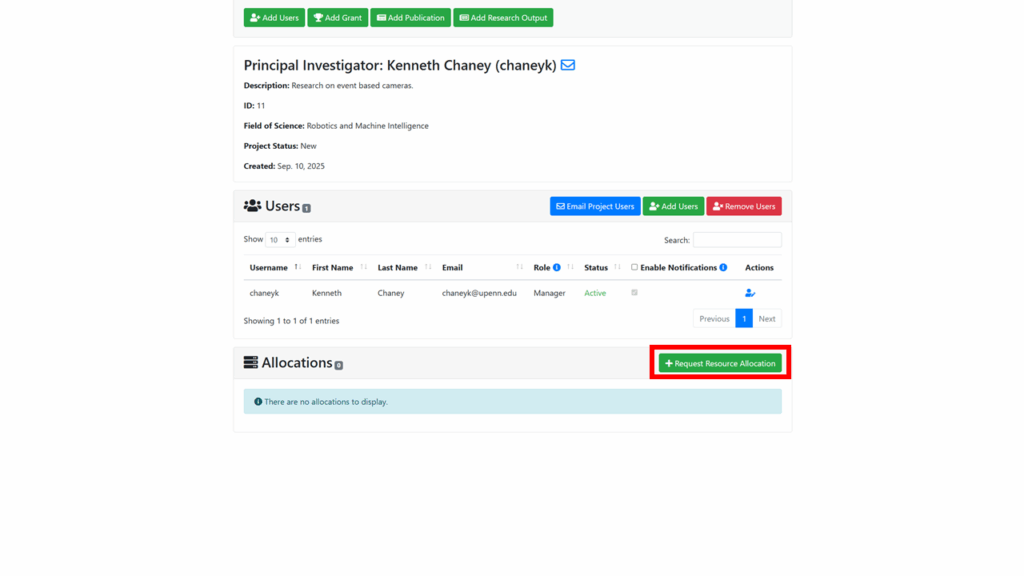Click Add Users button in top toolbar
The height and width of the screenshot is (576, 1024).
coord(274,18)
